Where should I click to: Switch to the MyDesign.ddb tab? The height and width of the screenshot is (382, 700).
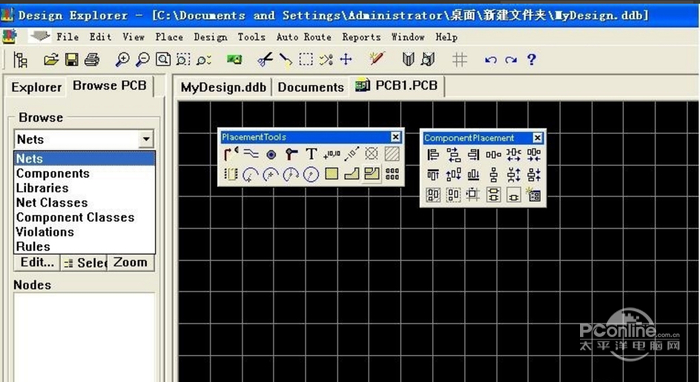pos(224,87)
